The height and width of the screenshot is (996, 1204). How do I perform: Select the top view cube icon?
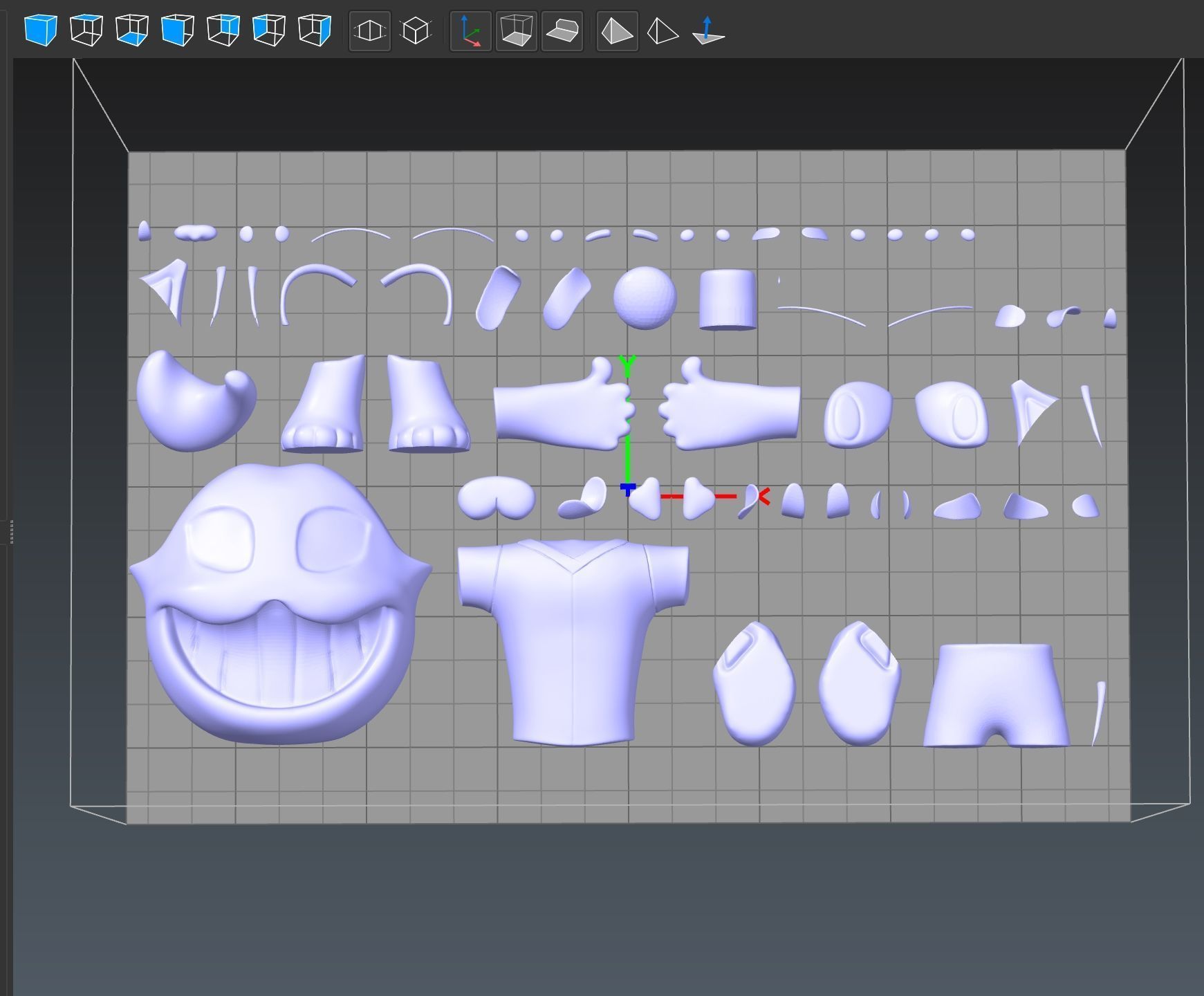86,31
